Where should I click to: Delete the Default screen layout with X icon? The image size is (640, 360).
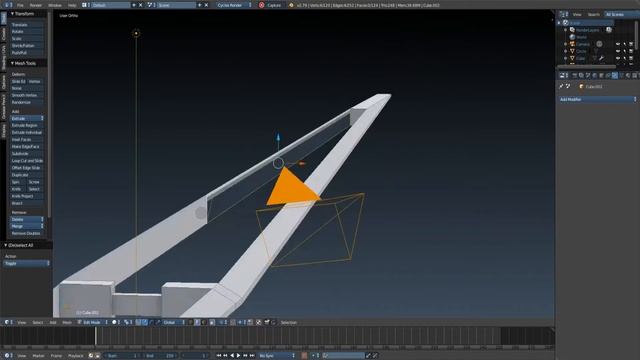(x=141, y=5)
